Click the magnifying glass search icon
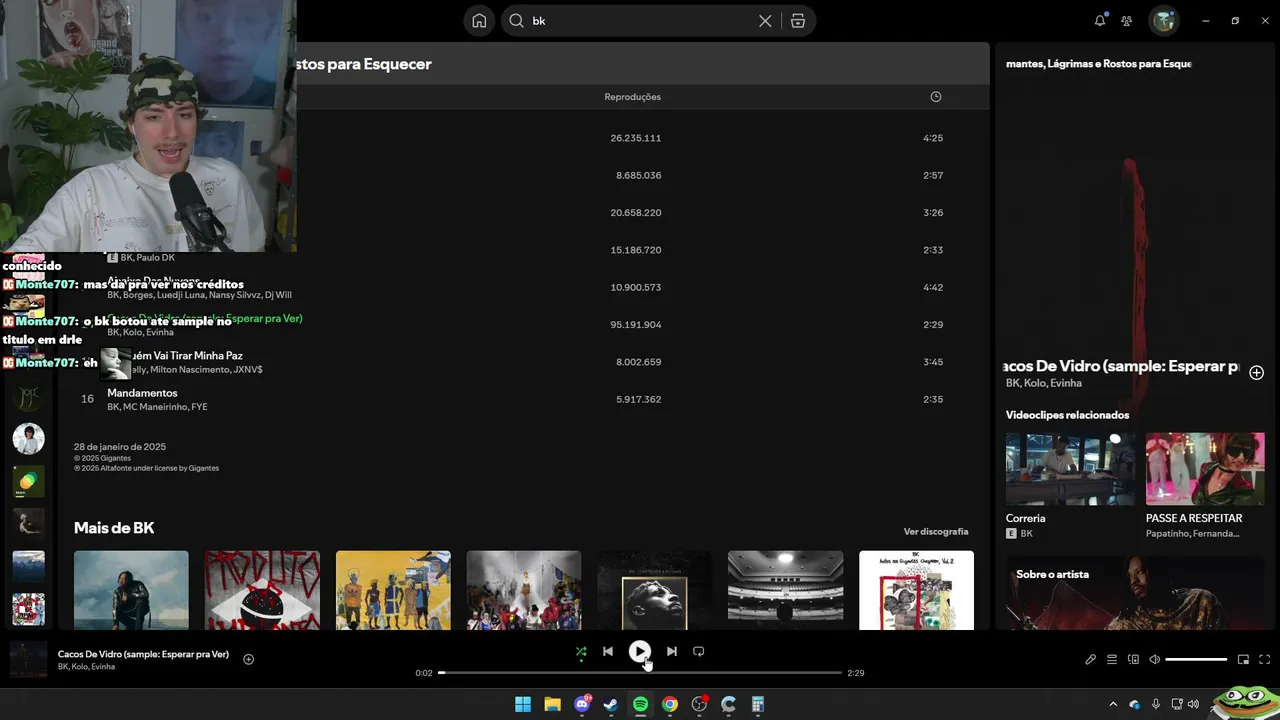The image size is (1280, 720). point(516,21)
